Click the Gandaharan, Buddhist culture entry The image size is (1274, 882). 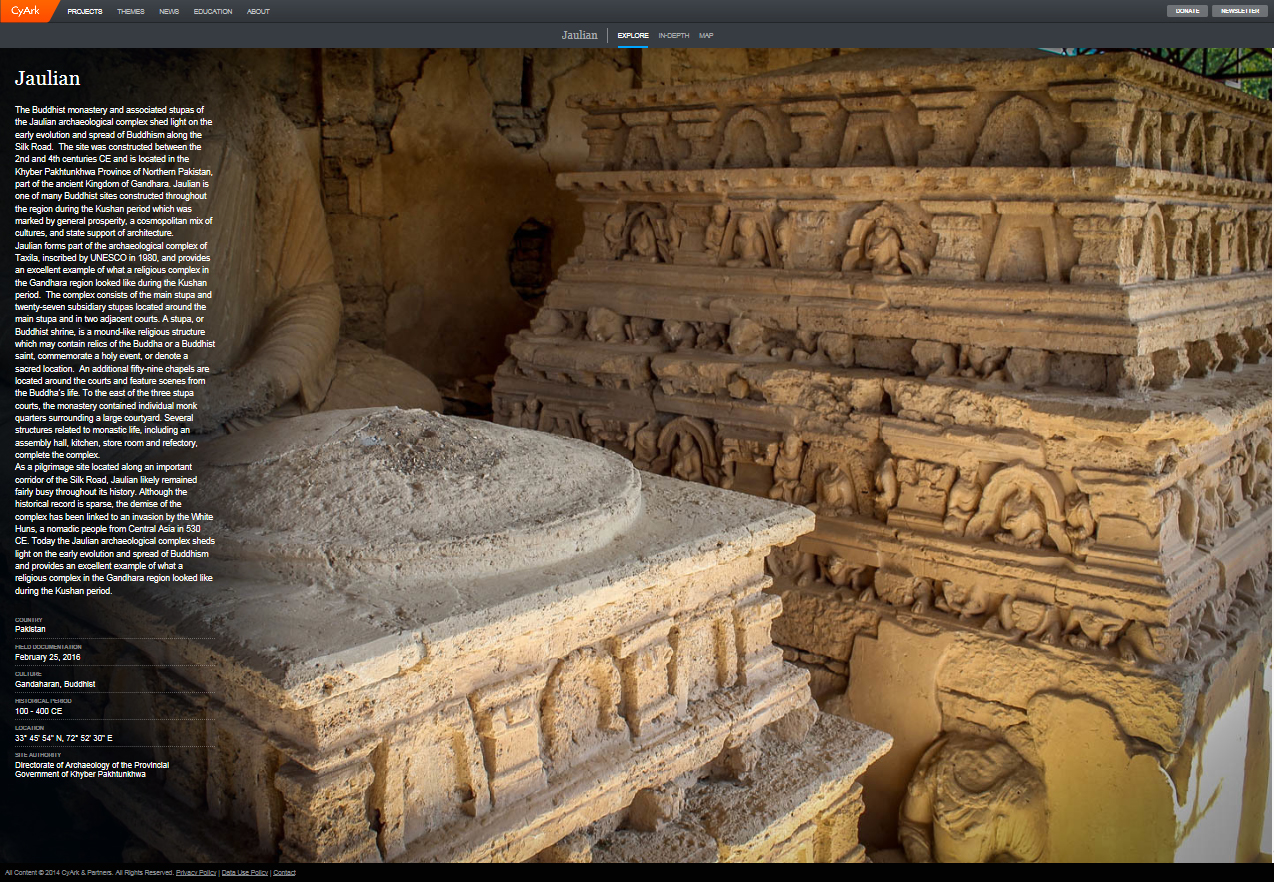click(55, 684)
